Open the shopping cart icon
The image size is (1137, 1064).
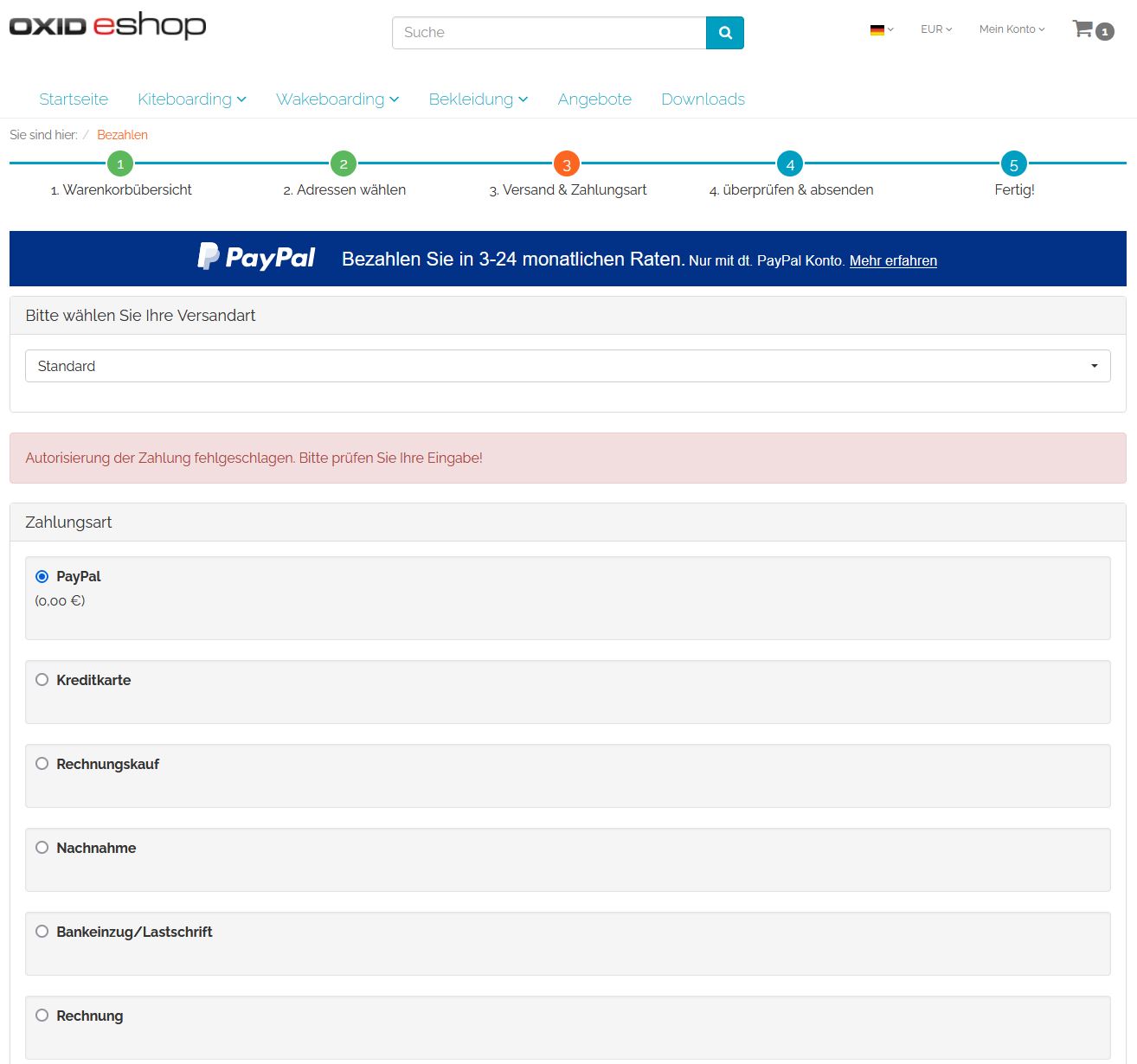click(x=1083, y=29)
